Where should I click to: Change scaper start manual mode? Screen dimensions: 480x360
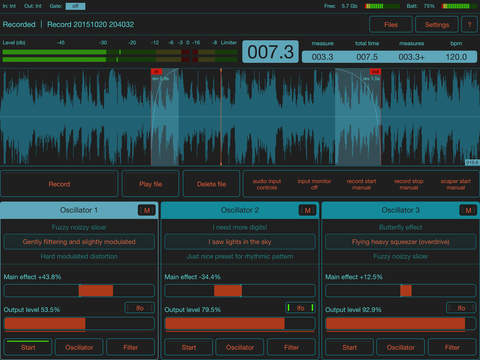pos(456,184)
